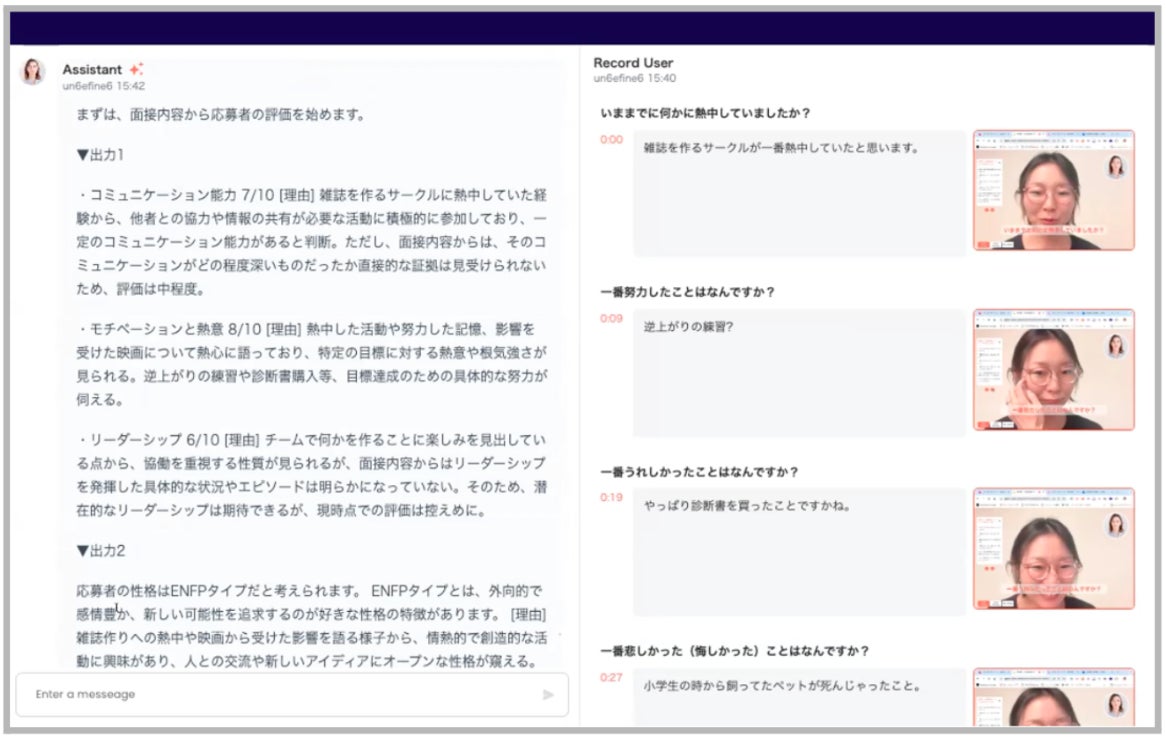Screen dimensions: 1166x738
Task: Jump to the 0:19 timestamp
Action: point(611,497)
